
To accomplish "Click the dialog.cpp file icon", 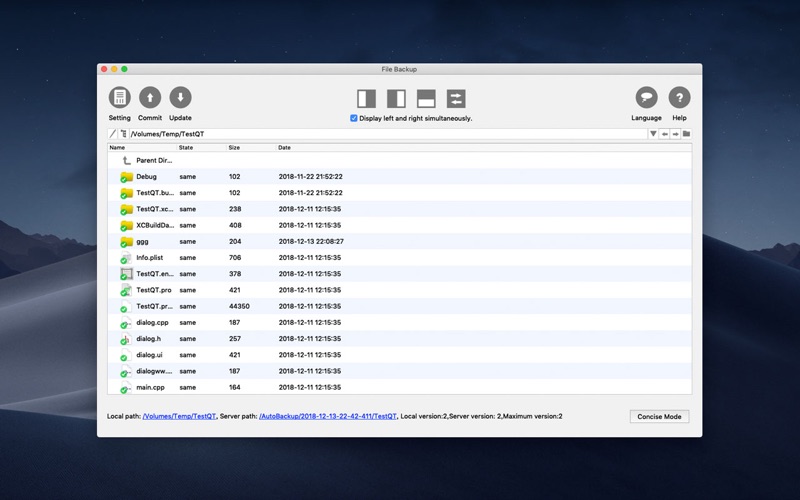I will tap(126, 322).
